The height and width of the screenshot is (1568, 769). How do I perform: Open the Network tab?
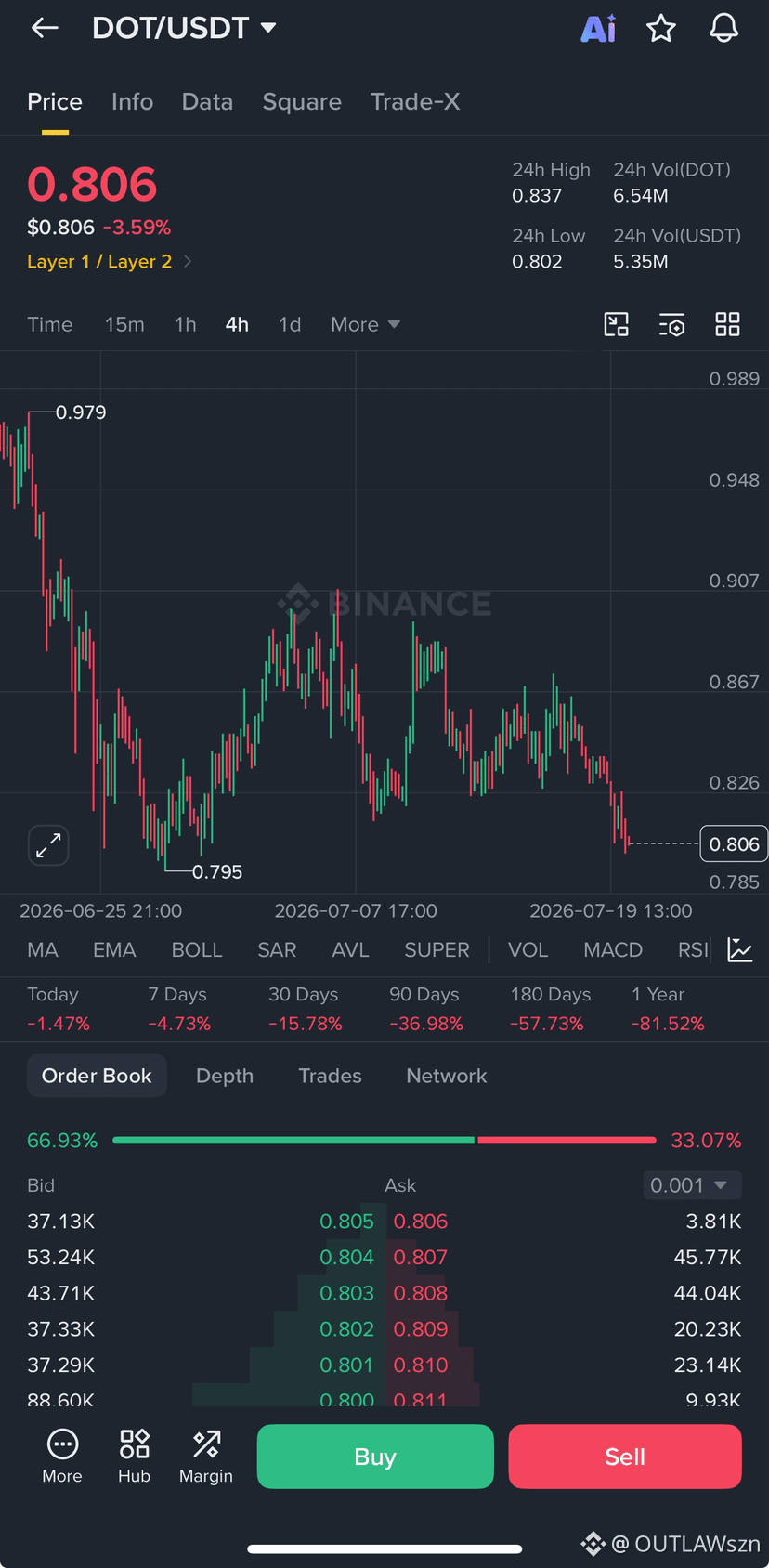[447, 1076]
